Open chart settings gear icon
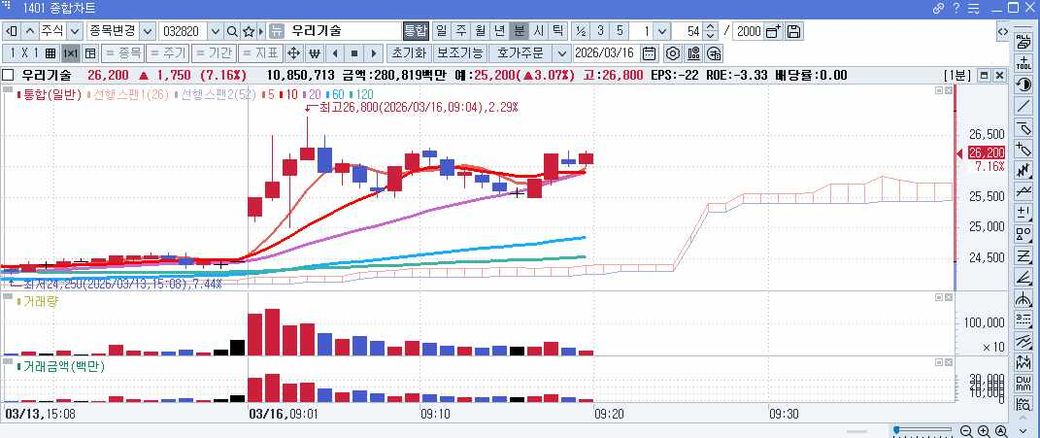The height and width of the screenshot is (438, 1040). (672, 53)
